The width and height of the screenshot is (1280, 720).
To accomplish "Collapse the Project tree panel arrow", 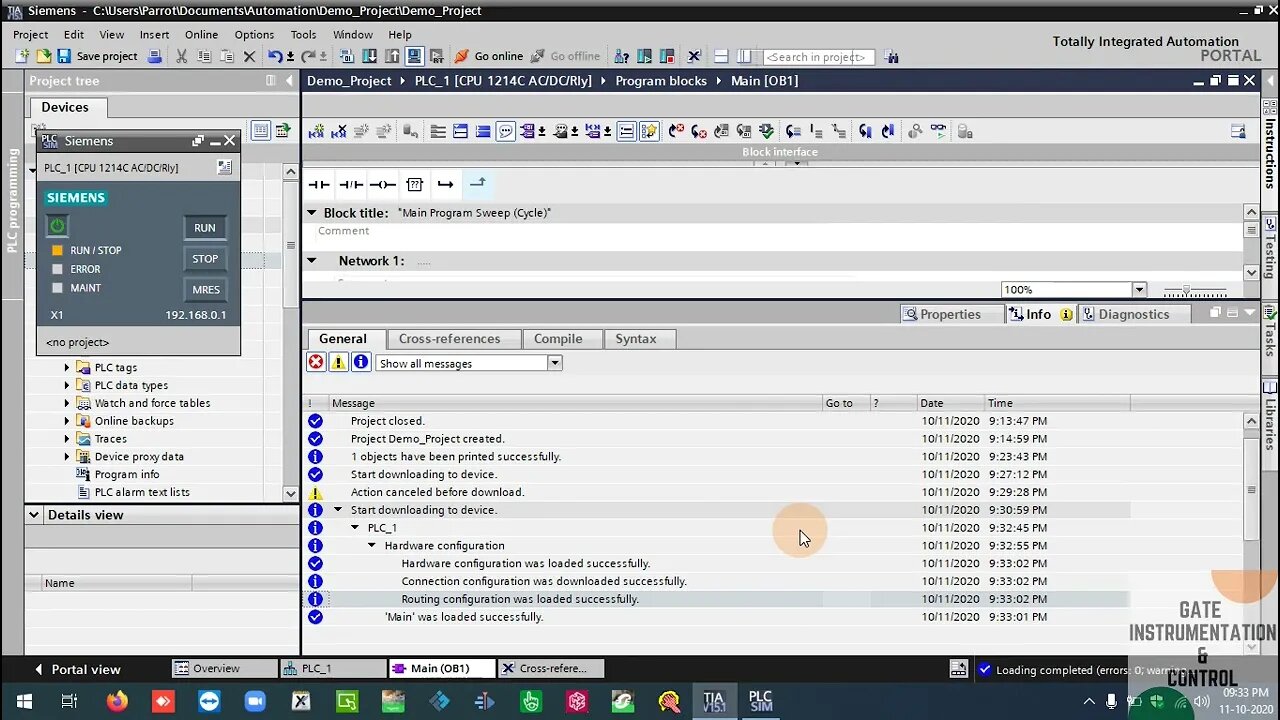I will point(290,81).
